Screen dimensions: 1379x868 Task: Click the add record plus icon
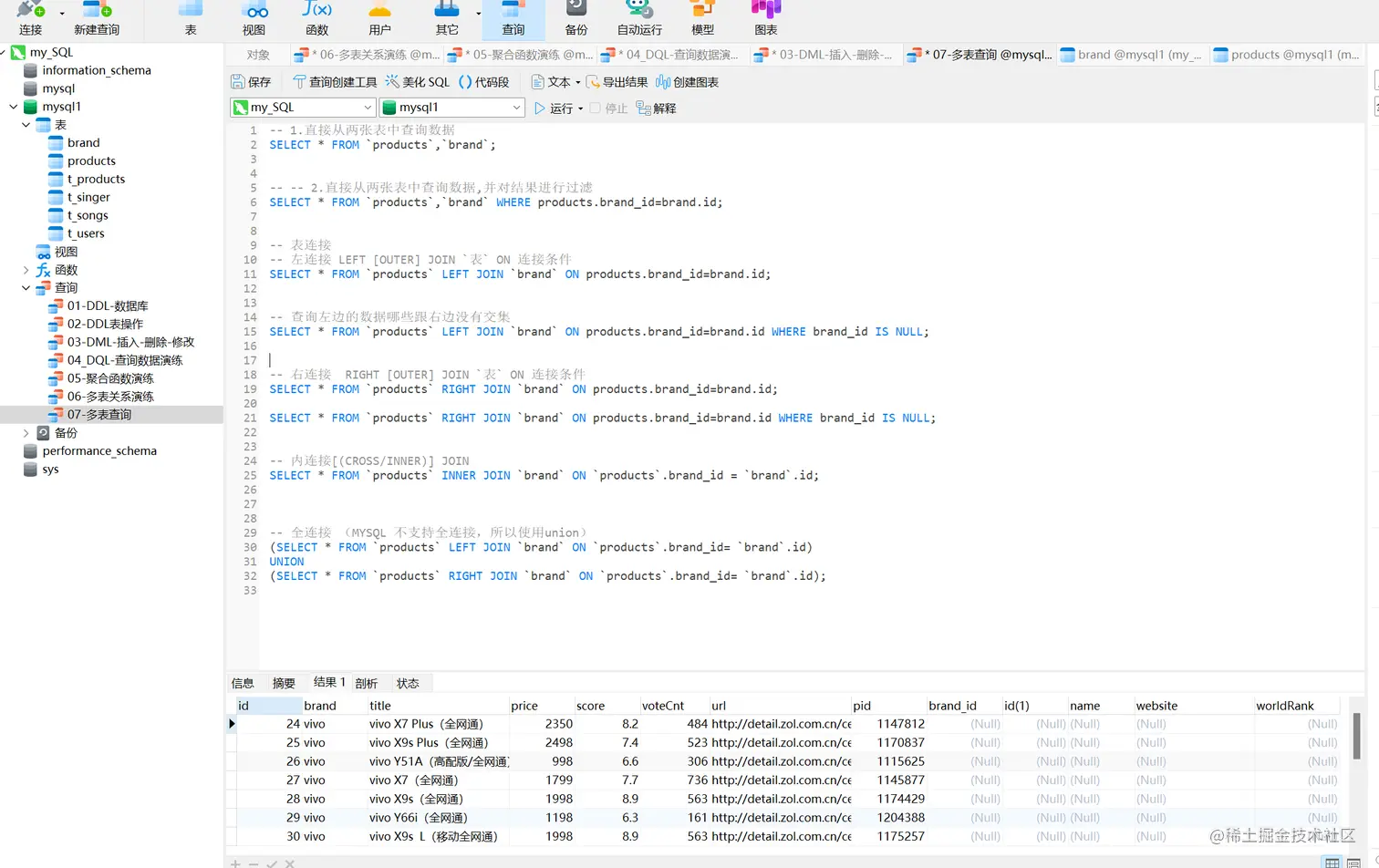pyautogui.click(x=235, y=863)
